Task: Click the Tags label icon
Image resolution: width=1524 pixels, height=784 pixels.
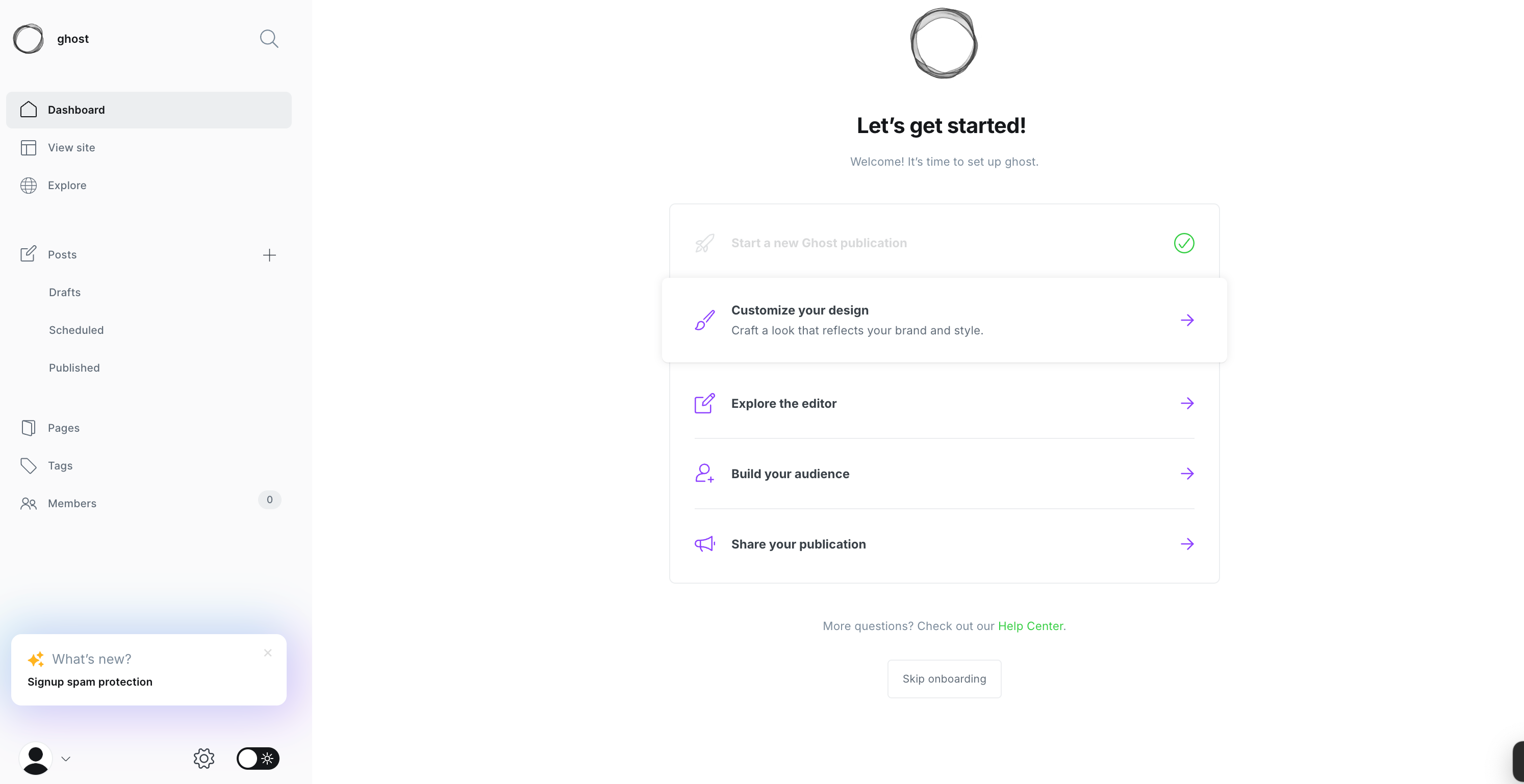Action: click(x=29, y=466)
